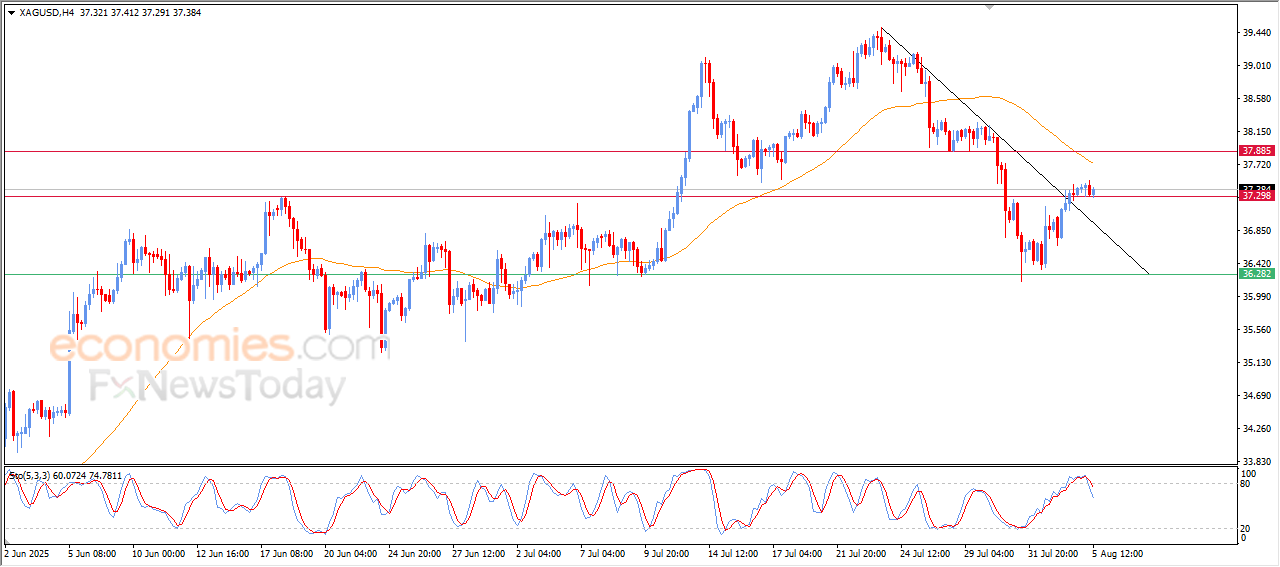This screenshot has width=1280, height=567.
Task: Click the 24 Jul 12:00 time label
Action: tap(925, 552)
